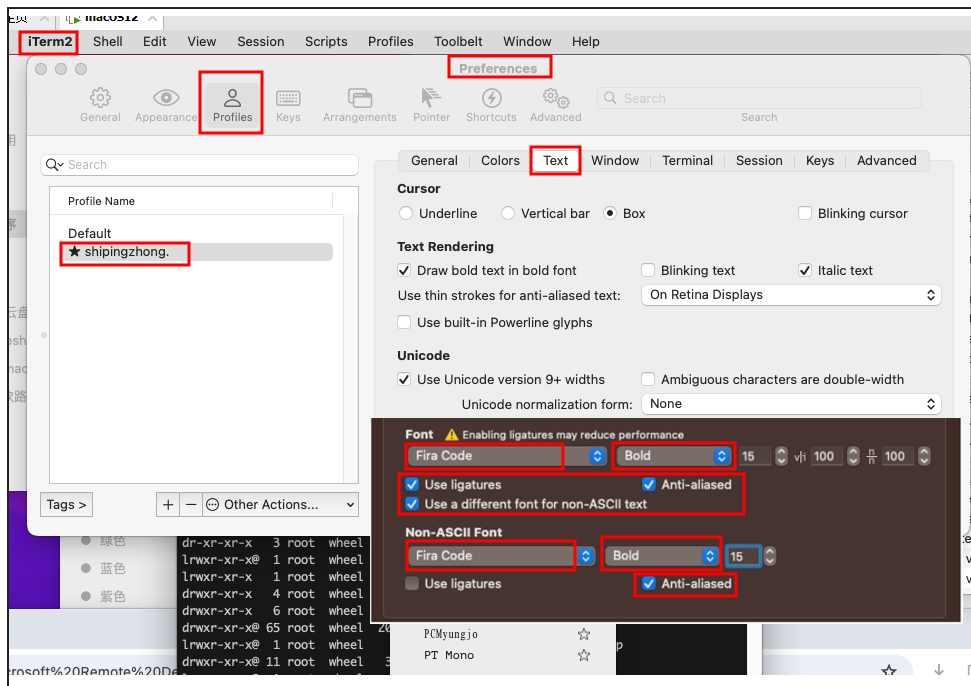Viewport: 971px width, 686px height.
Task: Click the Non-ASCII font size 15 field
Action: [x=742, y=556]
